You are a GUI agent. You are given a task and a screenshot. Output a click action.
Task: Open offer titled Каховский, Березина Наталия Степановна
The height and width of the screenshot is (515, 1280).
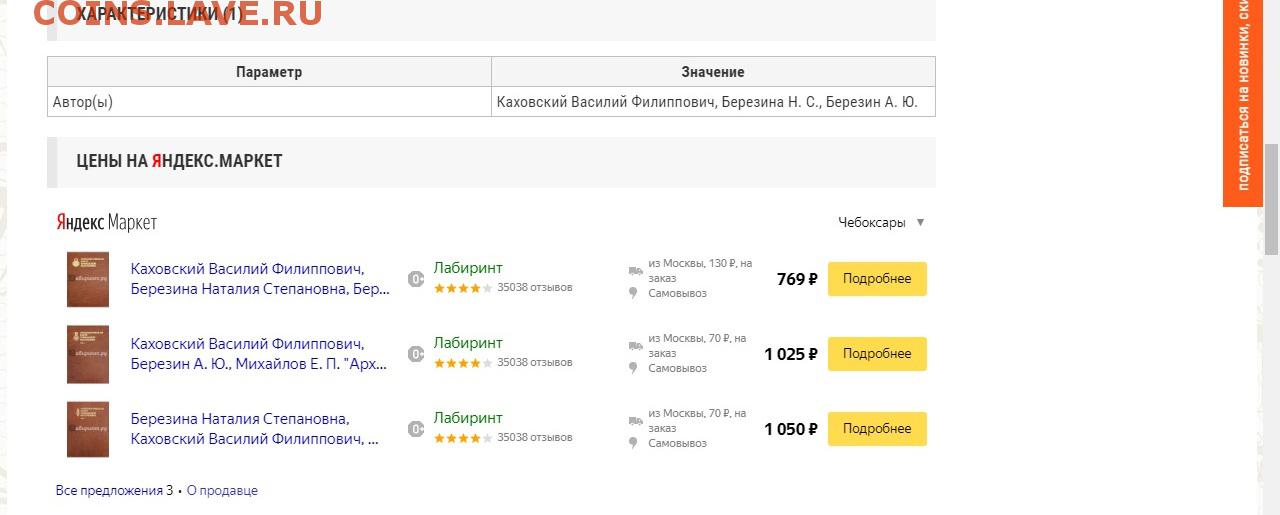(260, 279)
